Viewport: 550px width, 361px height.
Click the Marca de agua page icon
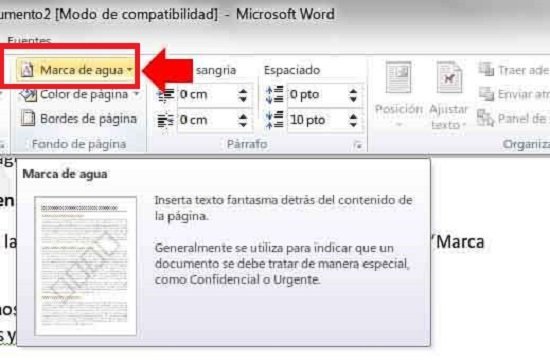27,69
